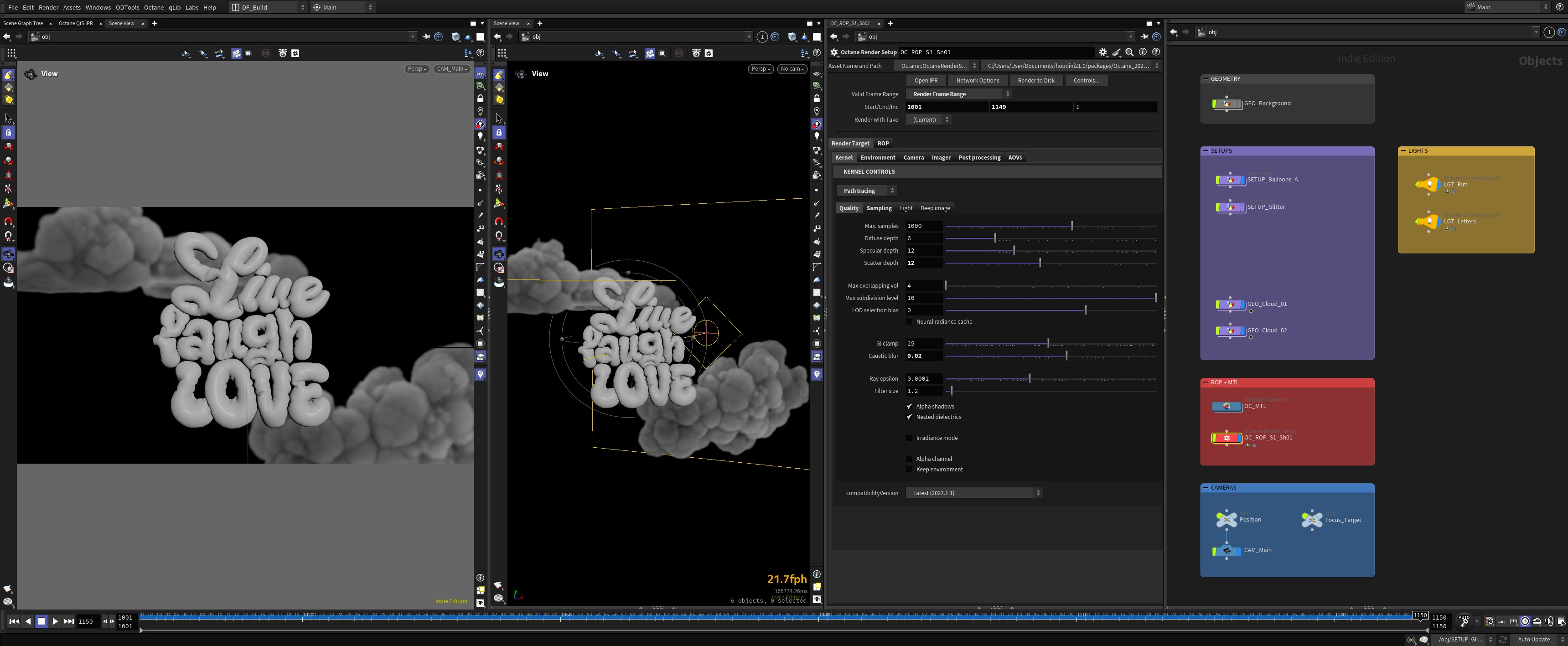Image resolution: width=1568 pixels, height=646 pixels.
Task: Select the SETUP_Balloons_A node
Action: click(1231, 180)
